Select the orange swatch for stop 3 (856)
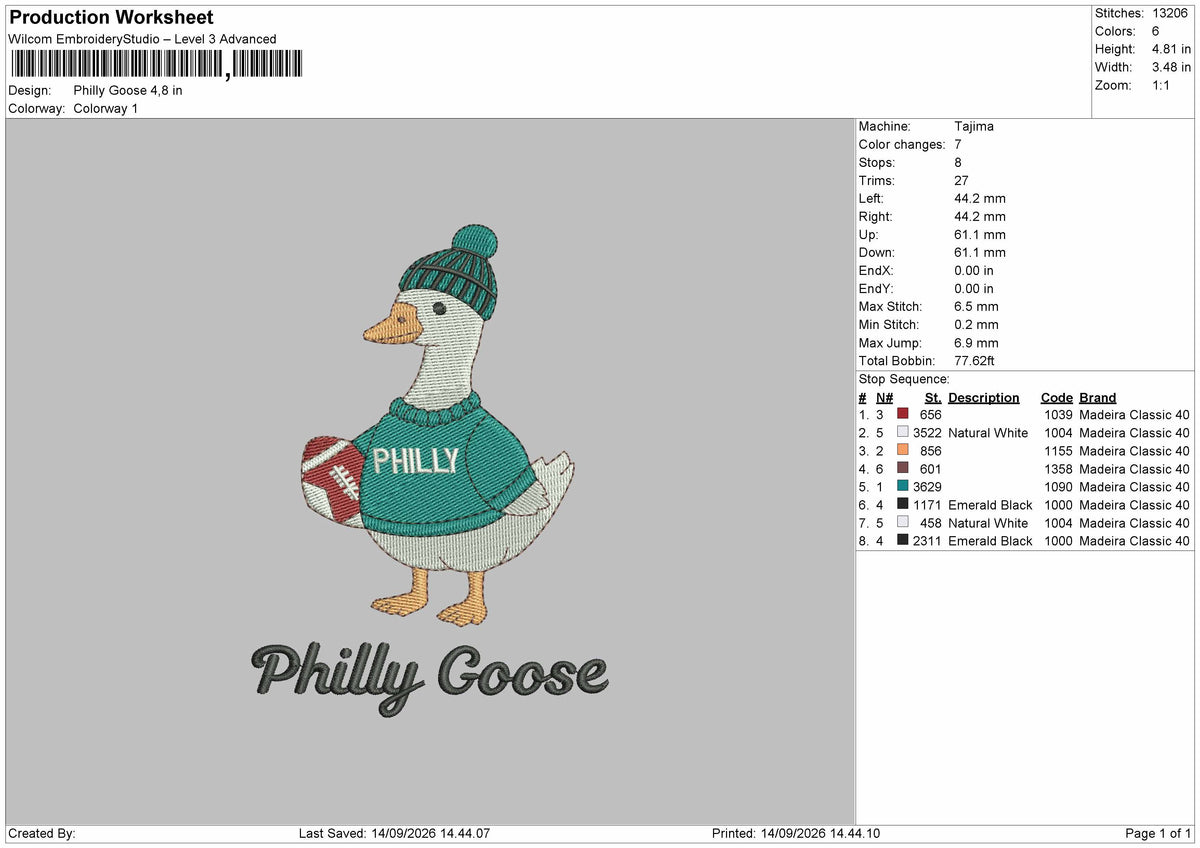Image resolution: width=1200 pixels, height=848 pixels. (x=903, y=451)
